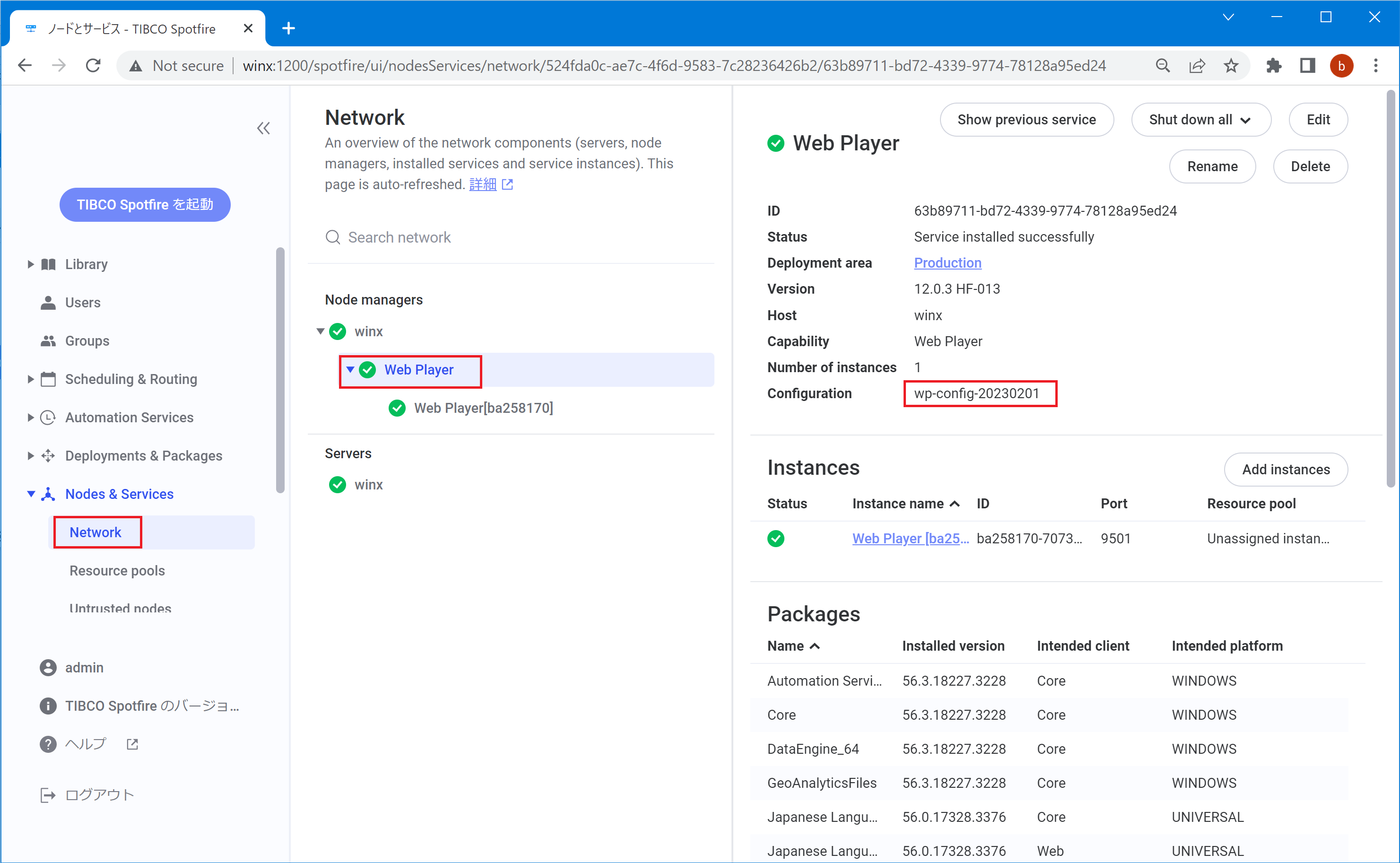This screenshot has height=863, width=1400.
Task: Collapse the left sidebar with double-chevron icon
Action: coord(263,129)
